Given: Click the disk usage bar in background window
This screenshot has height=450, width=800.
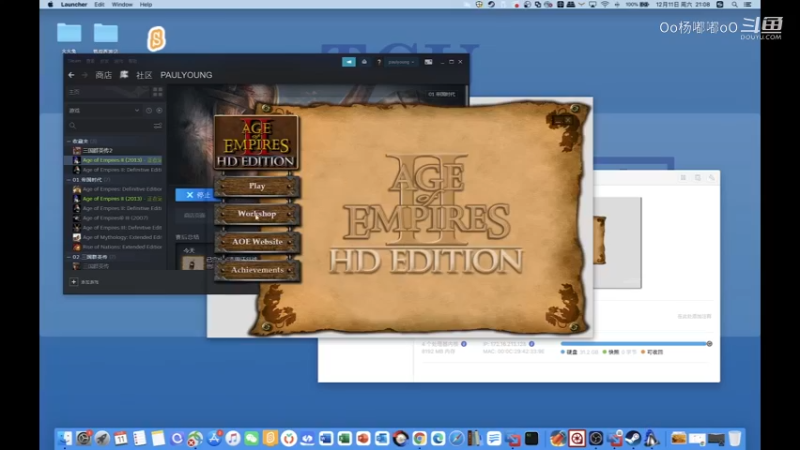Looking at the screenshot, I should pyautogui.click(x=636, y=344).
